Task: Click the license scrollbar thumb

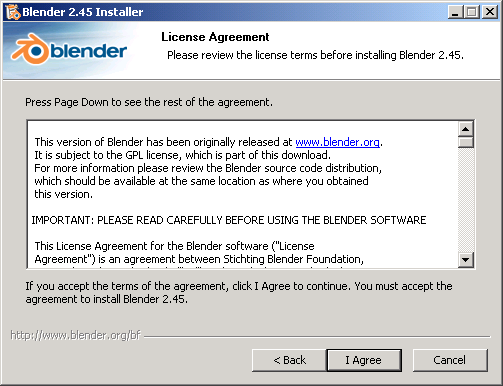Action: (x=466, y=142)
